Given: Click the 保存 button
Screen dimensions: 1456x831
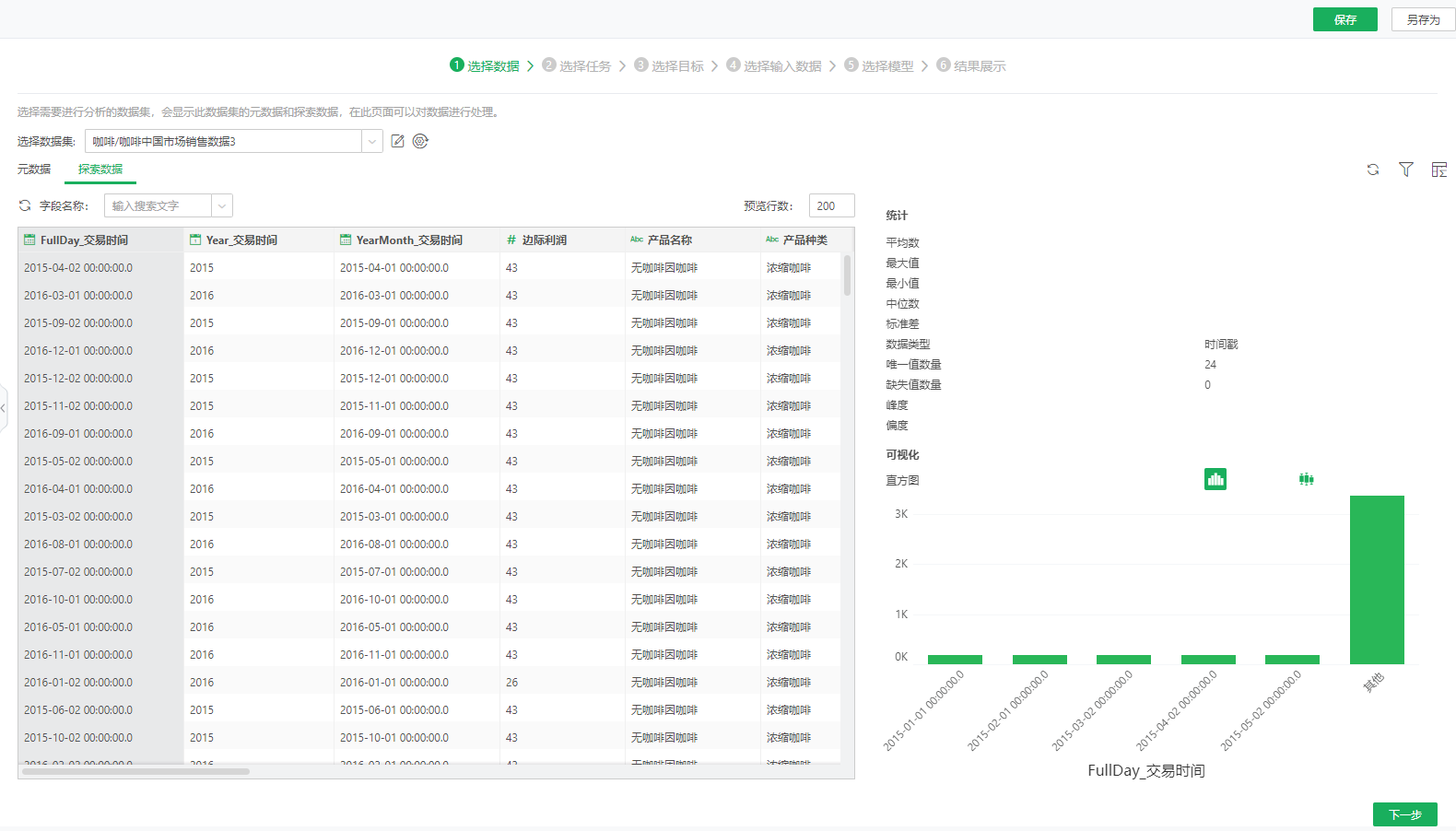Looking at the screenshot, I should [x=1345, y=19].
